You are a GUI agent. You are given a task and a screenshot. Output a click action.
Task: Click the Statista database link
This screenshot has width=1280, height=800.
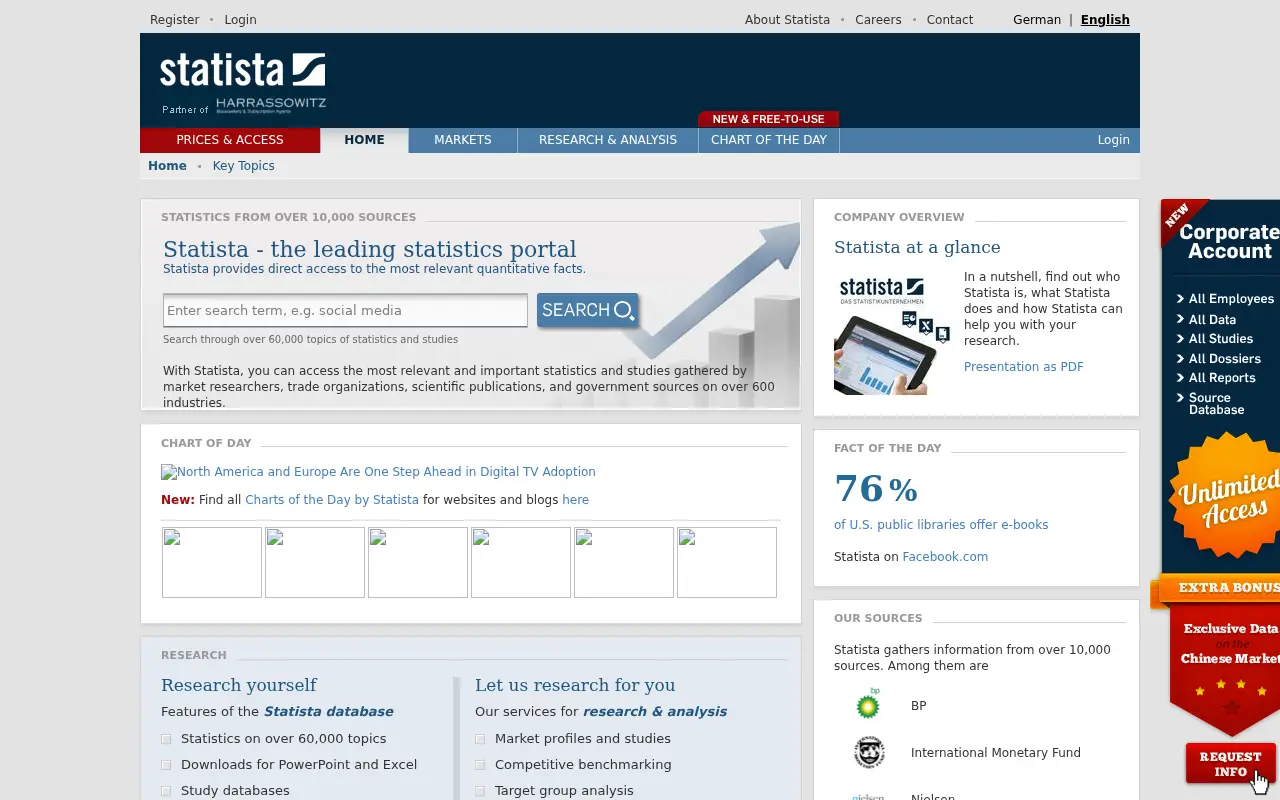[x=328, y=711]
